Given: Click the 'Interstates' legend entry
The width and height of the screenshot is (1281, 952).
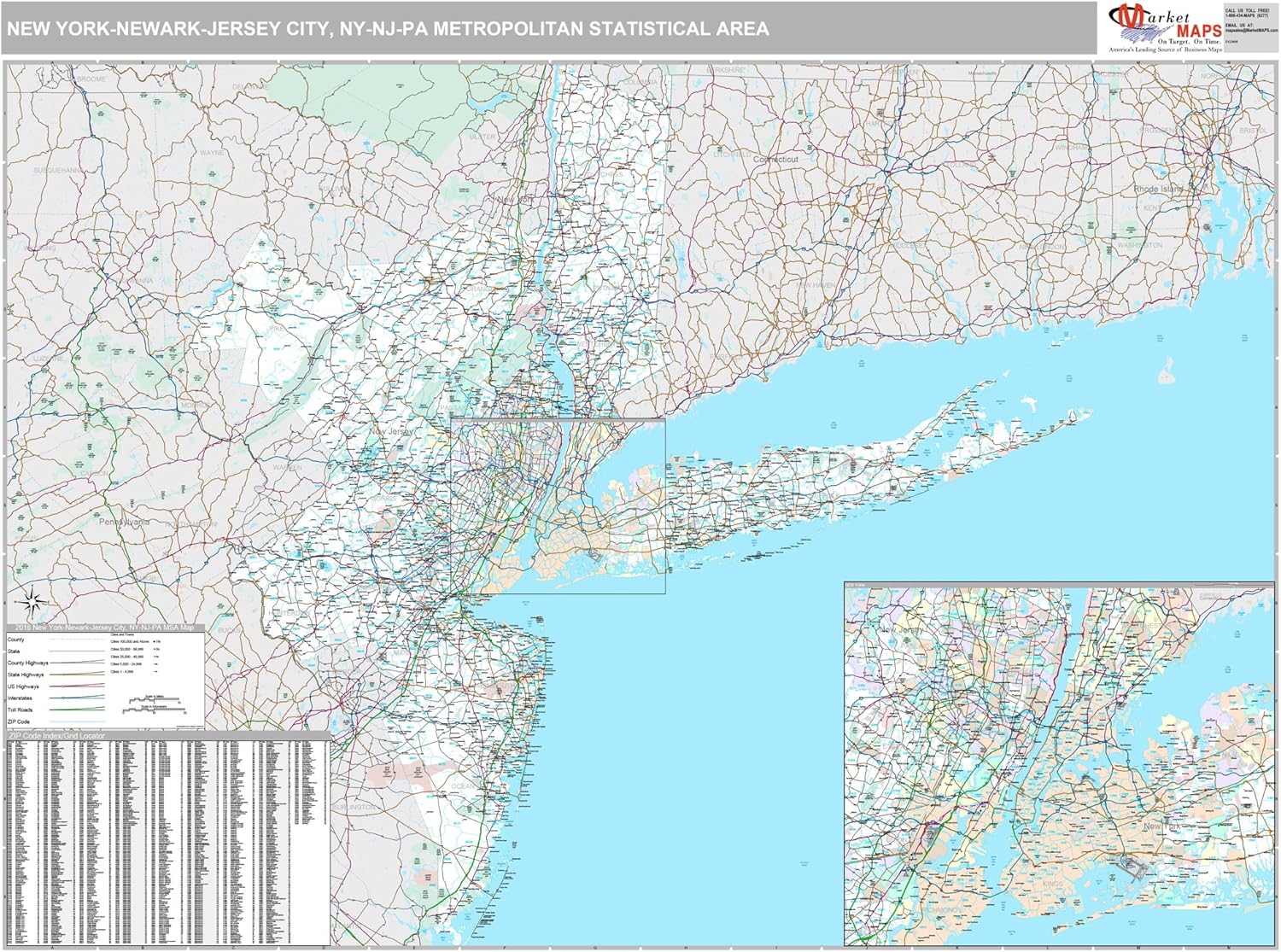Looking at the screenshot, I should (20, 698).
